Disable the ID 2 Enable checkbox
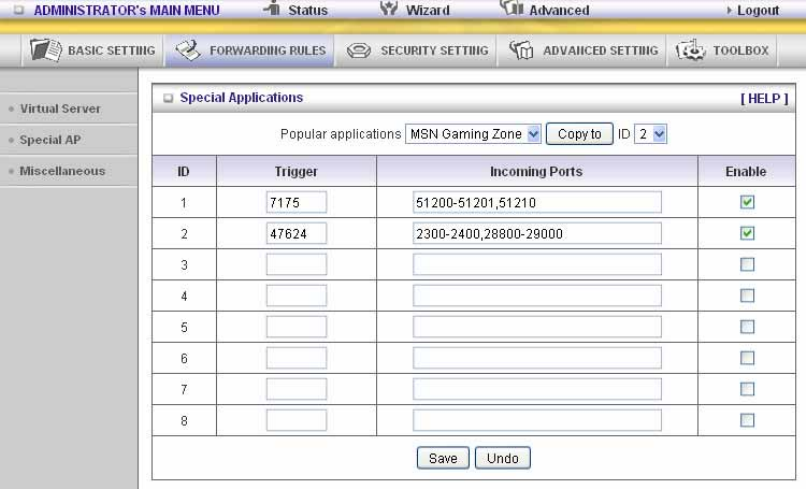The image size is (806, 489). [x=747, y=233]
